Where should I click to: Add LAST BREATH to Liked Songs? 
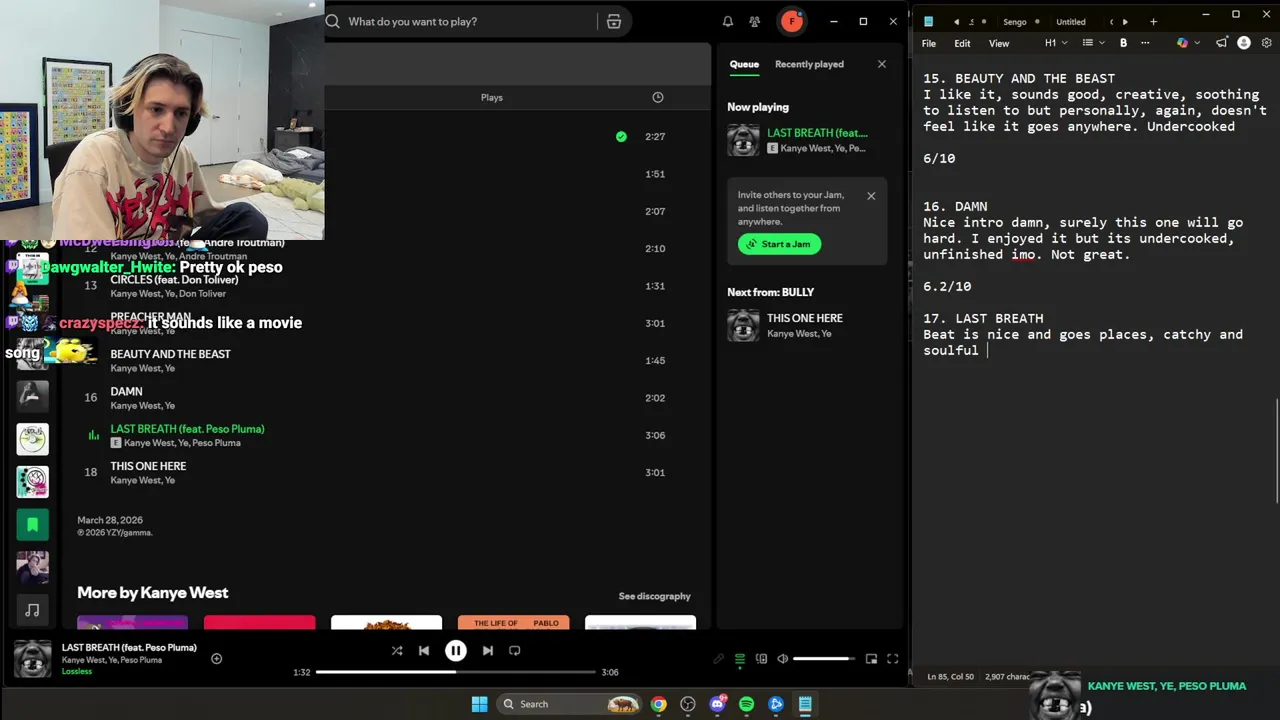pos(216,658)
